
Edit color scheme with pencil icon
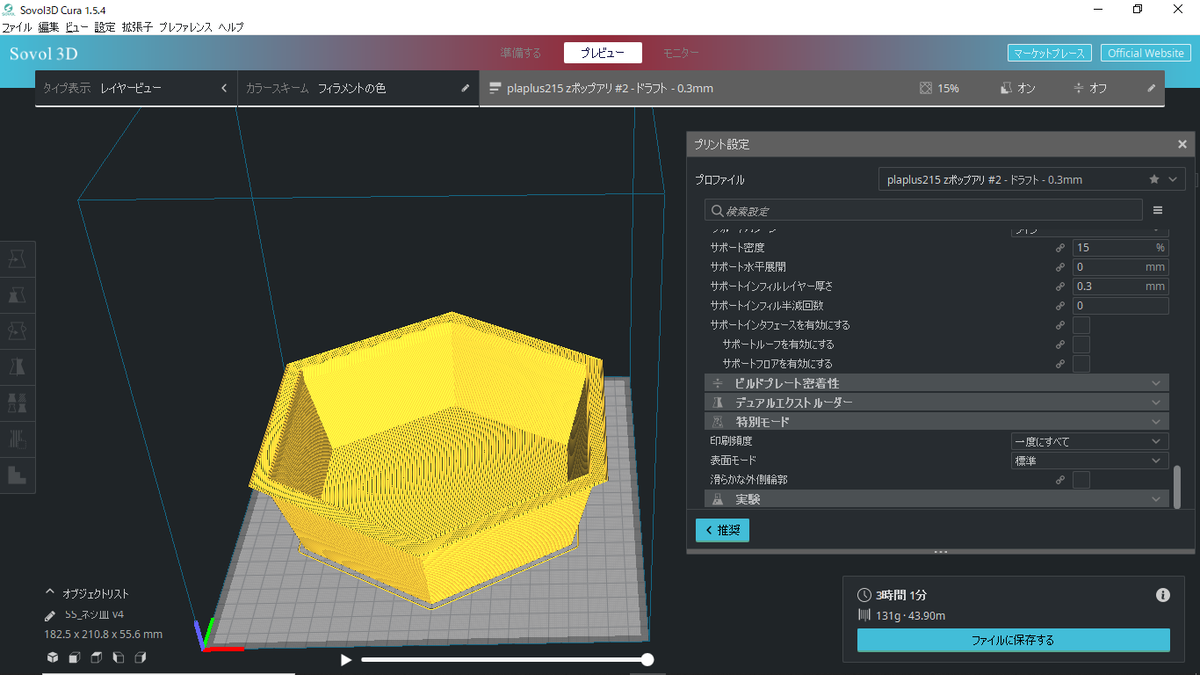[465, 88]
